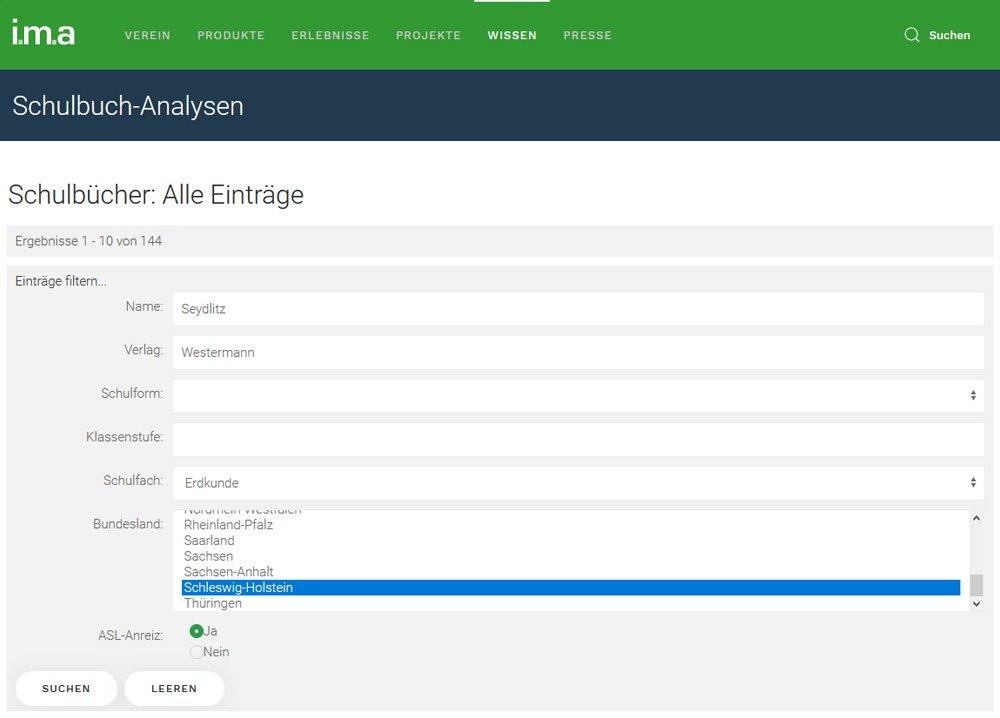1000x718 pixels.
Task: Select the Wissen navigation tab
Action: [512, 35]
